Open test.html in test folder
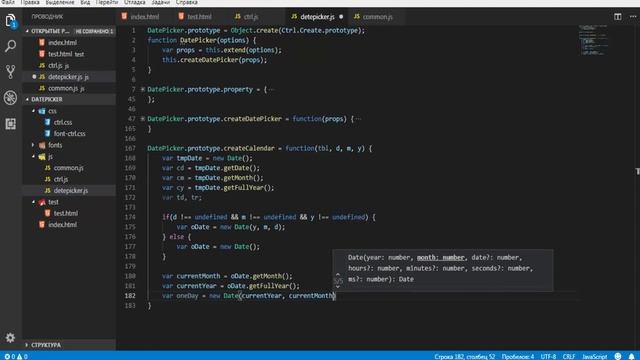640x360 pixels. click(69, 213)
